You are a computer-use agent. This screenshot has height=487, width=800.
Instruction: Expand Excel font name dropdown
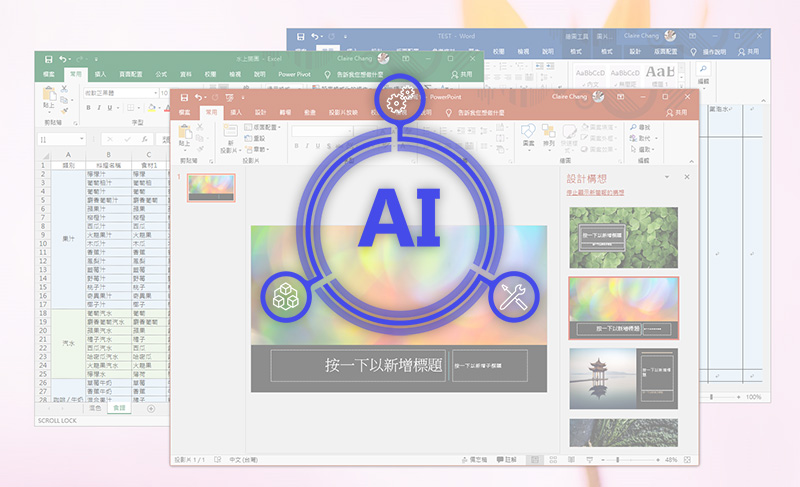pos(155,93)
